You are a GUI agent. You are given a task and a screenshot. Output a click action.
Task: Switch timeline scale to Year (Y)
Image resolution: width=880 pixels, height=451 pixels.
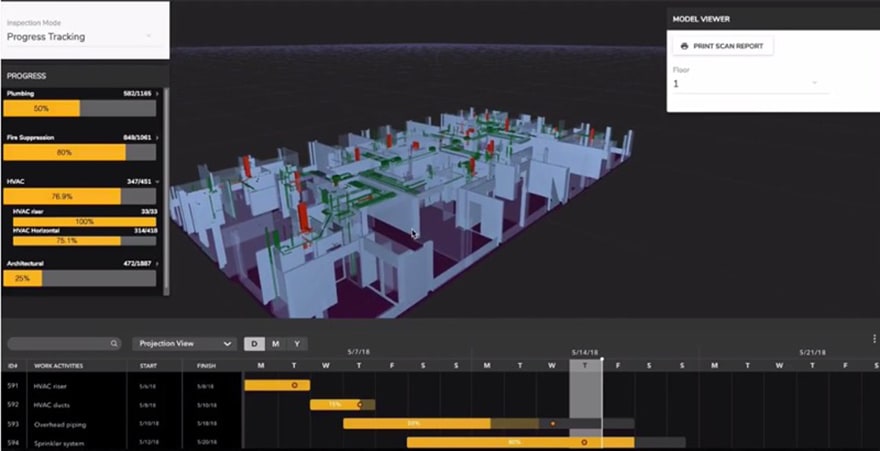pos(296,344)
